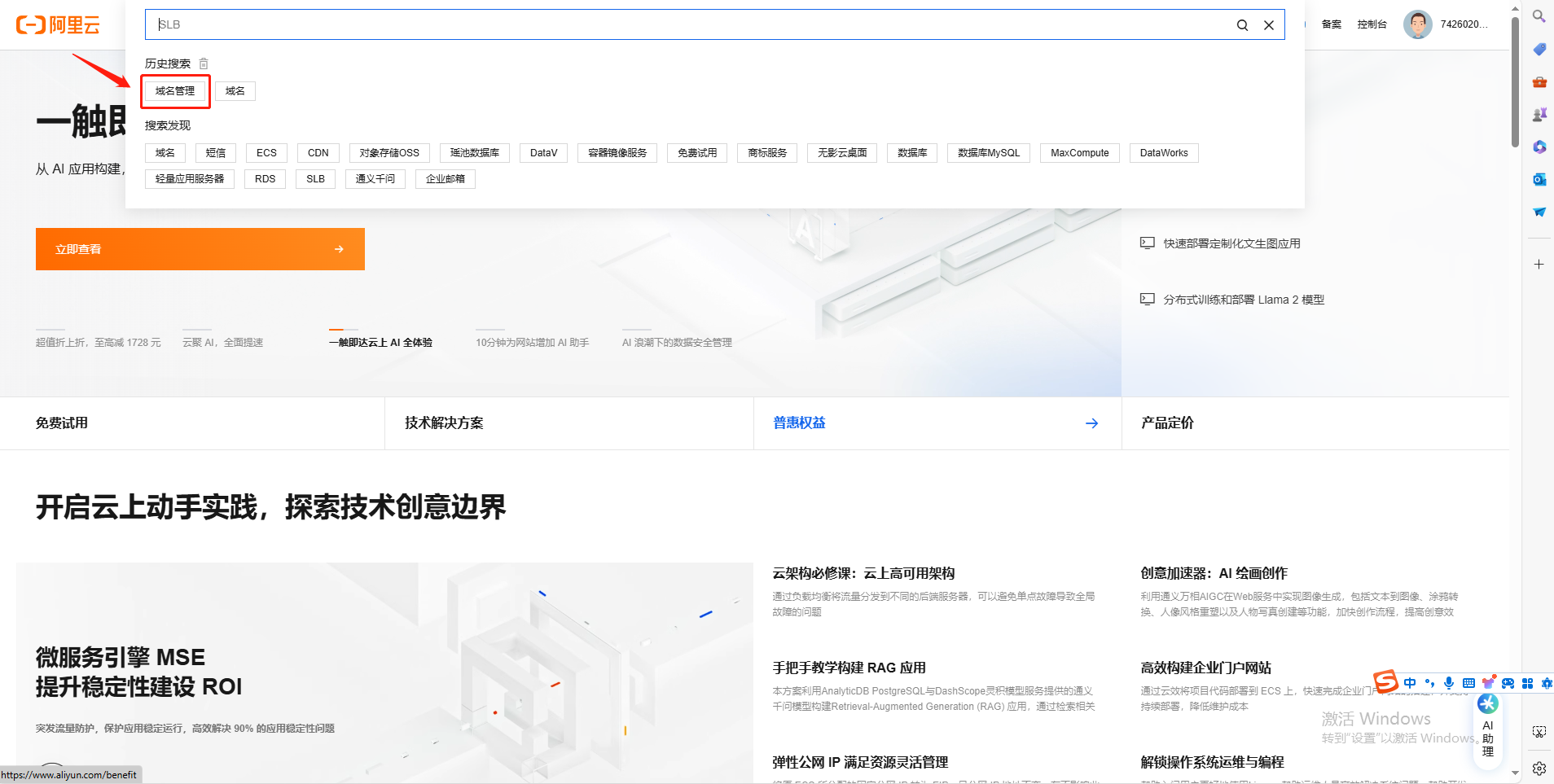This screenshot has width=1554, height=784.
Task: Open Outlook icon in Edge sidebar
Action: click(1539, 179)
